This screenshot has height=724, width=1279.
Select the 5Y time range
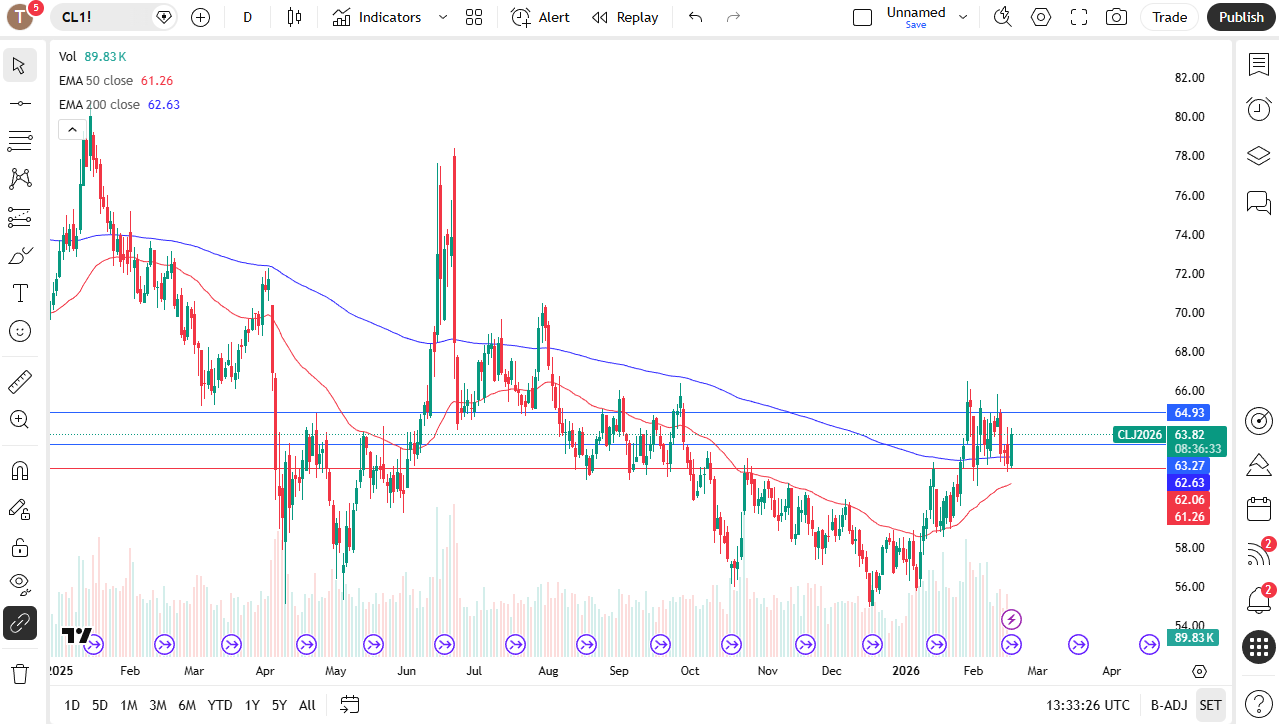tap(279, 705)
